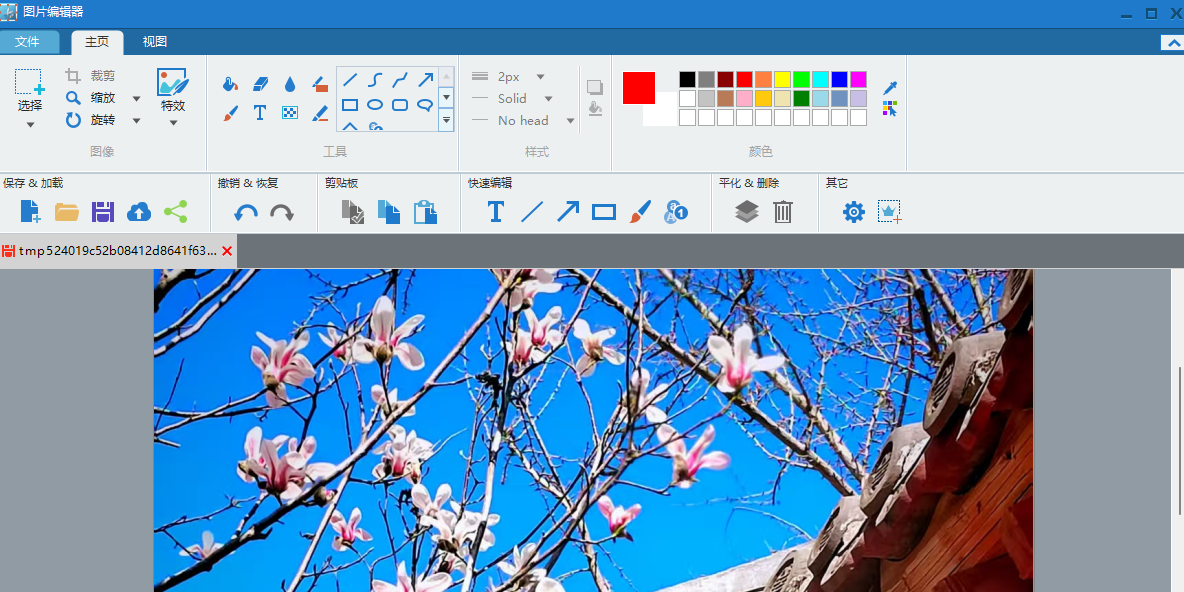The image size is (1184, 592).
Task: Open the No head arrowhead dropdown
Action: tap(569, 120)
